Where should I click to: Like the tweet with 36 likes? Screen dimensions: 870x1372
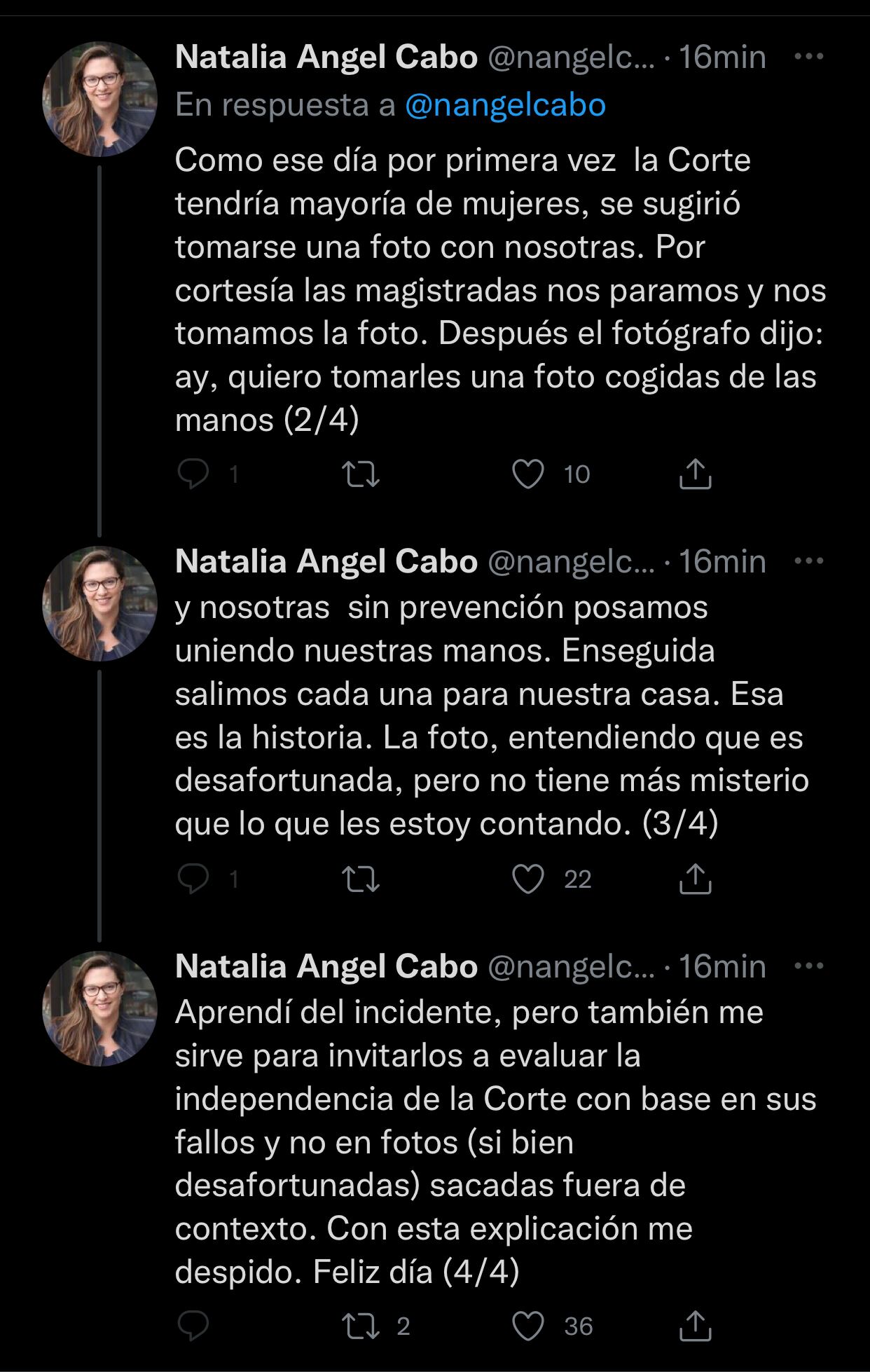pyautogui.click(x=528, y=1326)
